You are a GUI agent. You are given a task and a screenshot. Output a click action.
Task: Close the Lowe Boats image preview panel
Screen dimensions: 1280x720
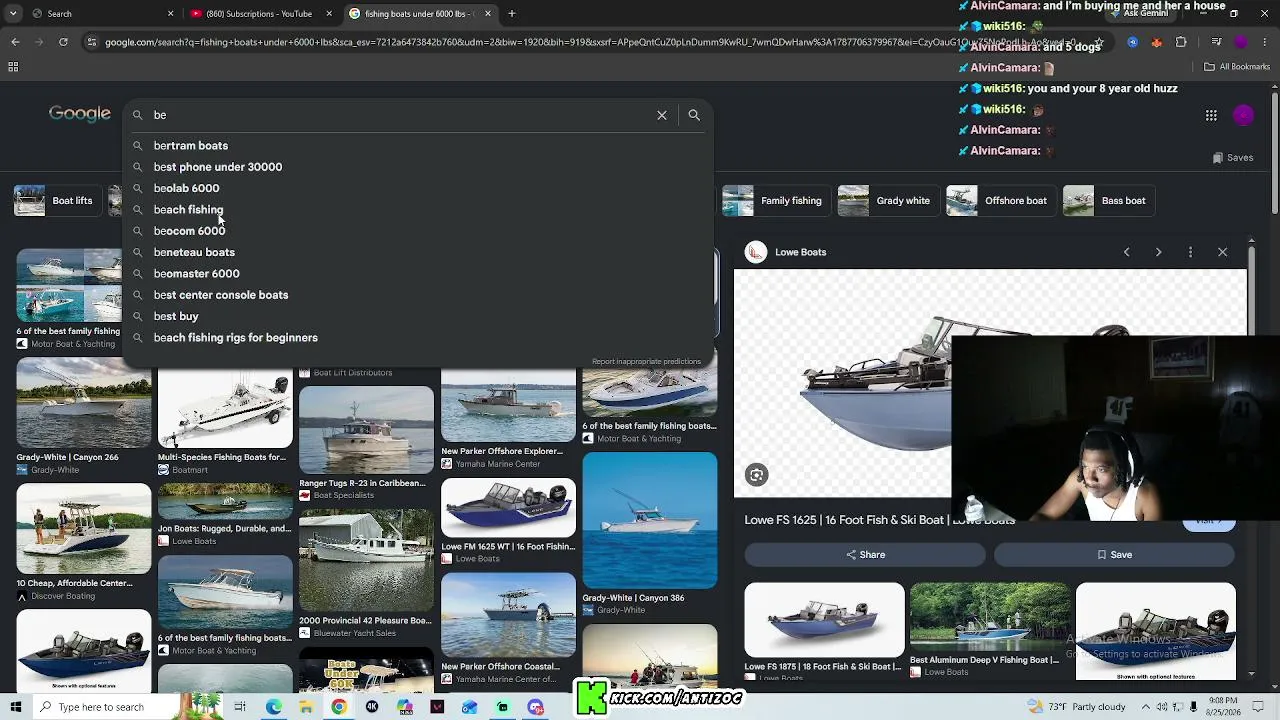tap(1222, 252)
